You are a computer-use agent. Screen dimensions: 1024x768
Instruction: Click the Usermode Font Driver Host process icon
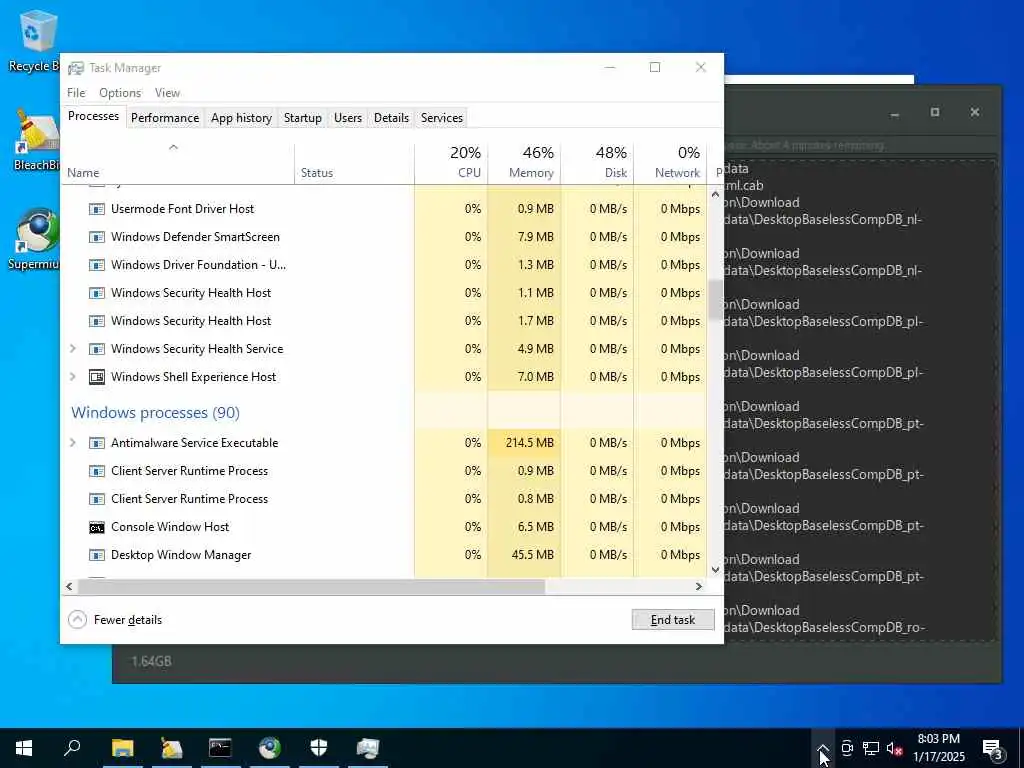click(x=97, y=209)
